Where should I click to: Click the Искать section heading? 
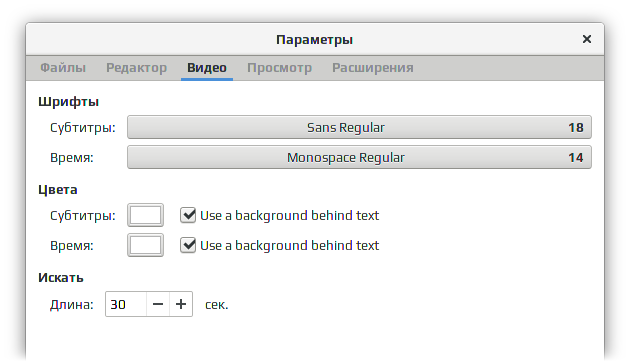pyautogui.click(x=61, y=278)
